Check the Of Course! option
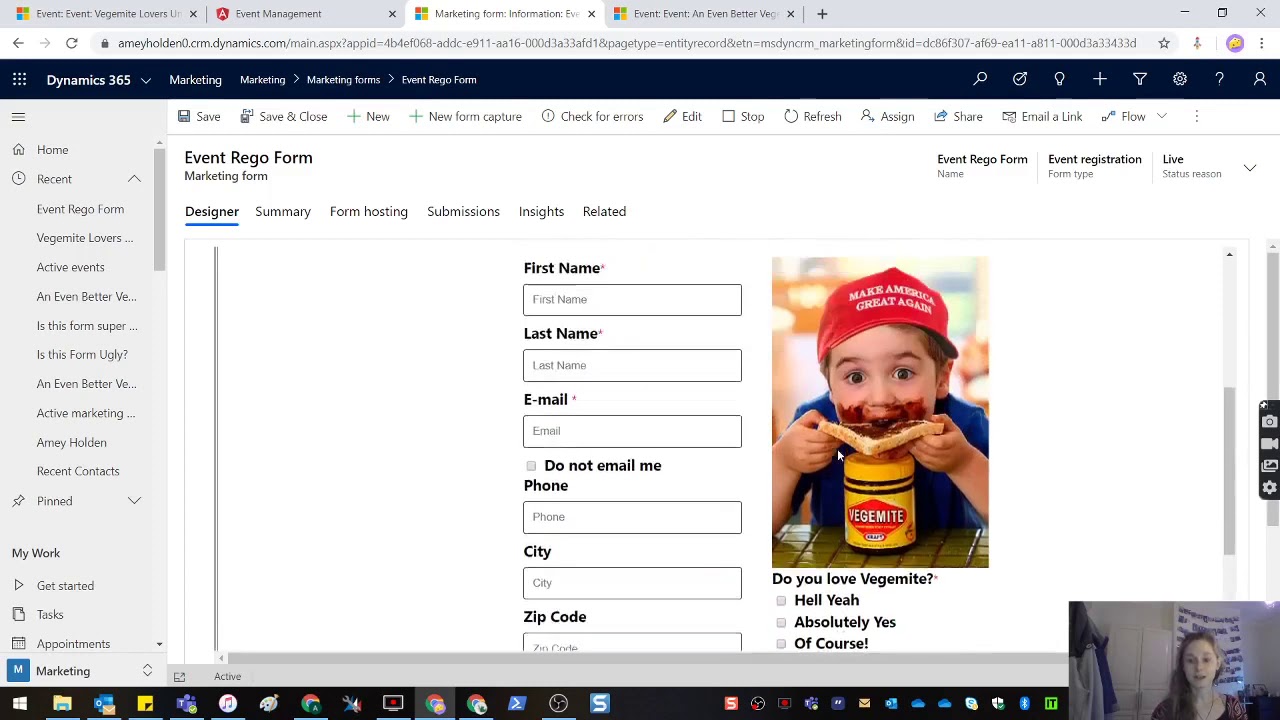 pos(781,644)
